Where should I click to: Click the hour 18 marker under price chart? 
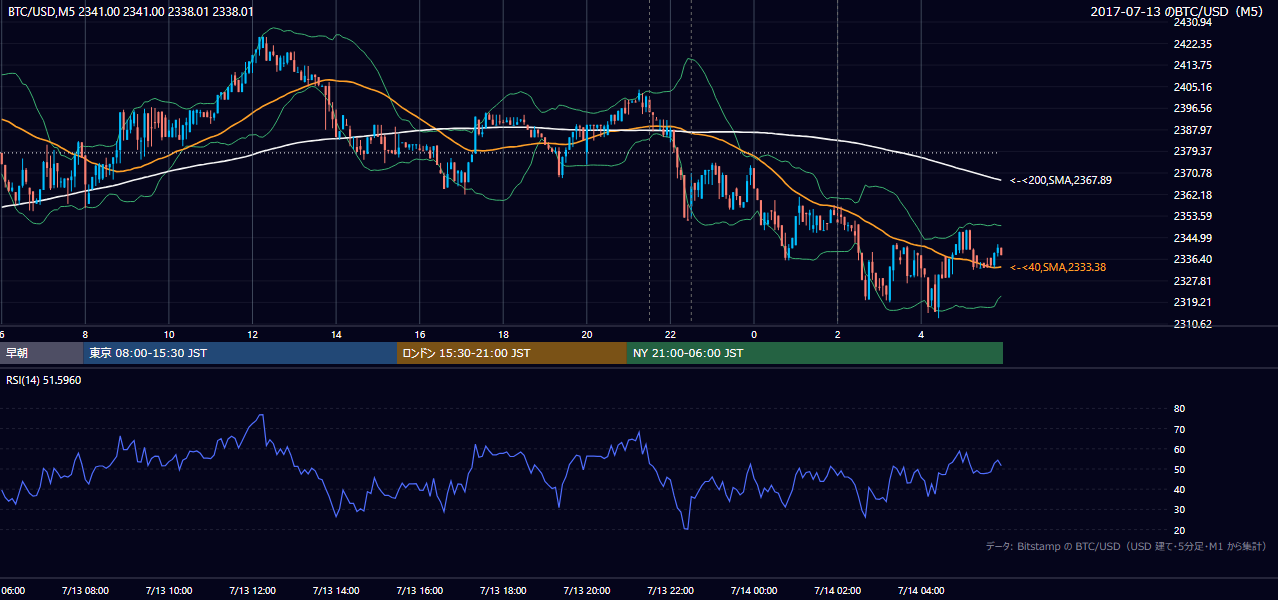coord(503,334)
